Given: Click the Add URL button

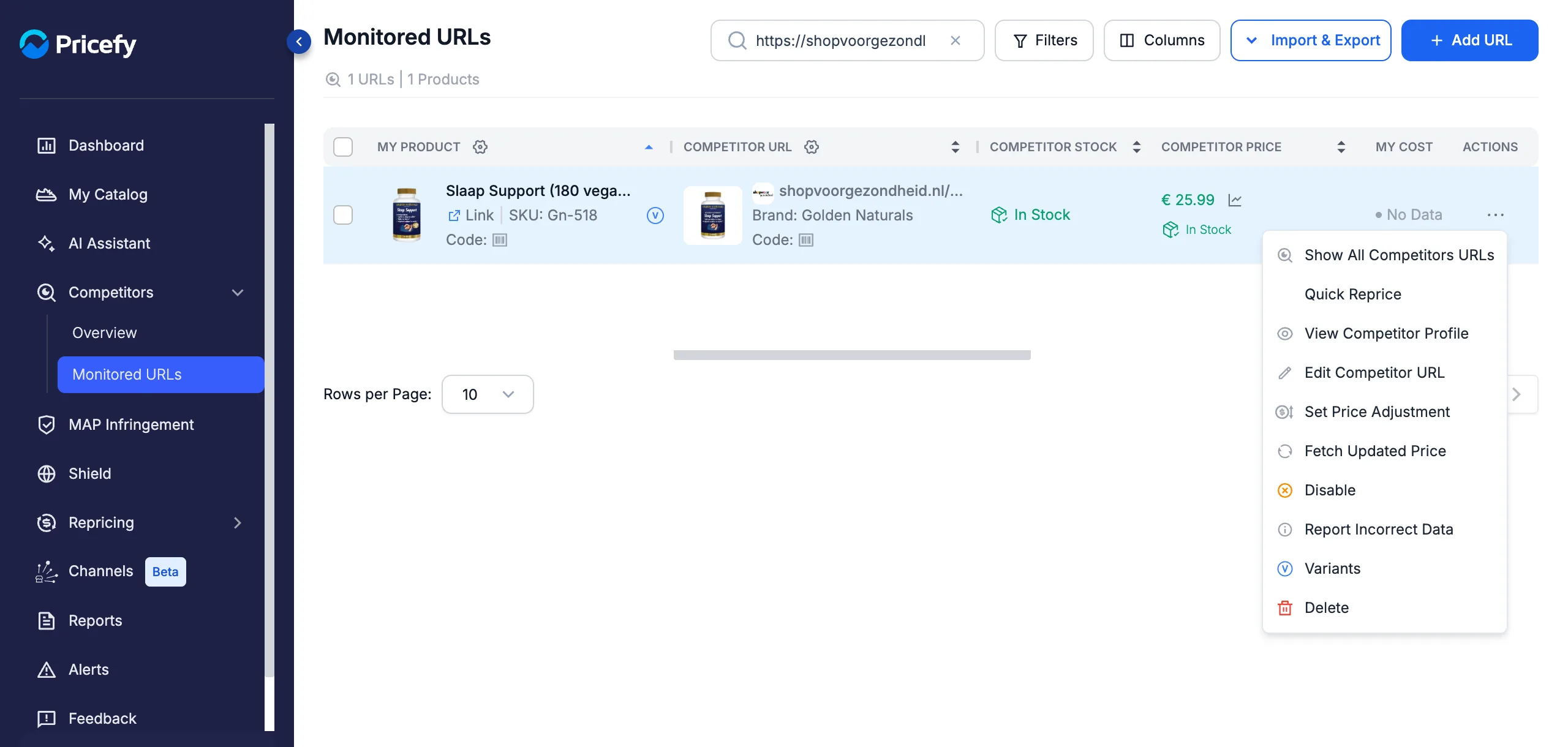Looking at the screenshot, I should coord(1469,40).
